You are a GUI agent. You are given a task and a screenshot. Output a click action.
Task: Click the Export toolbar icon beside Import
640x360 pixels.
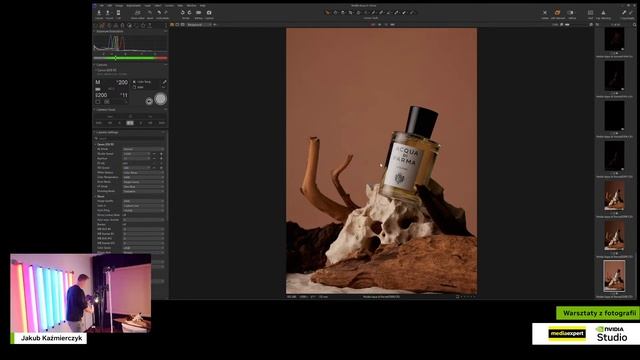[109, 13]
